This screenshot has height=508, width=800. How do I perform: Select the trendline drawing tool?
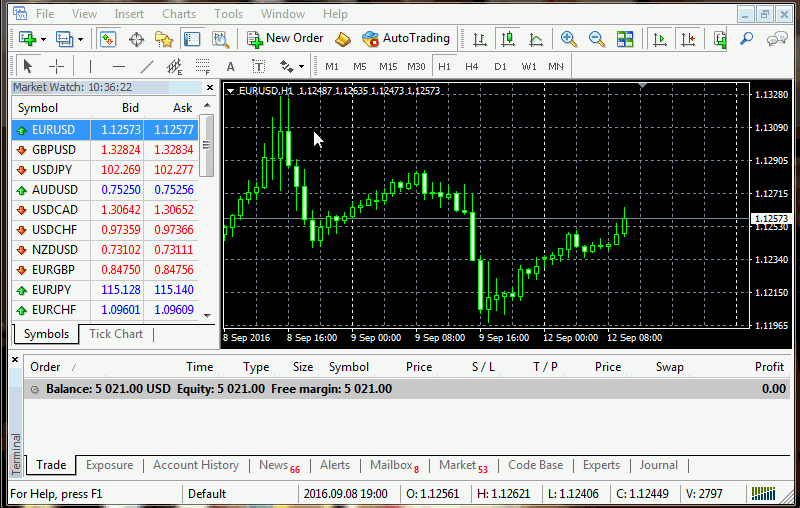(x=146, y=66)
